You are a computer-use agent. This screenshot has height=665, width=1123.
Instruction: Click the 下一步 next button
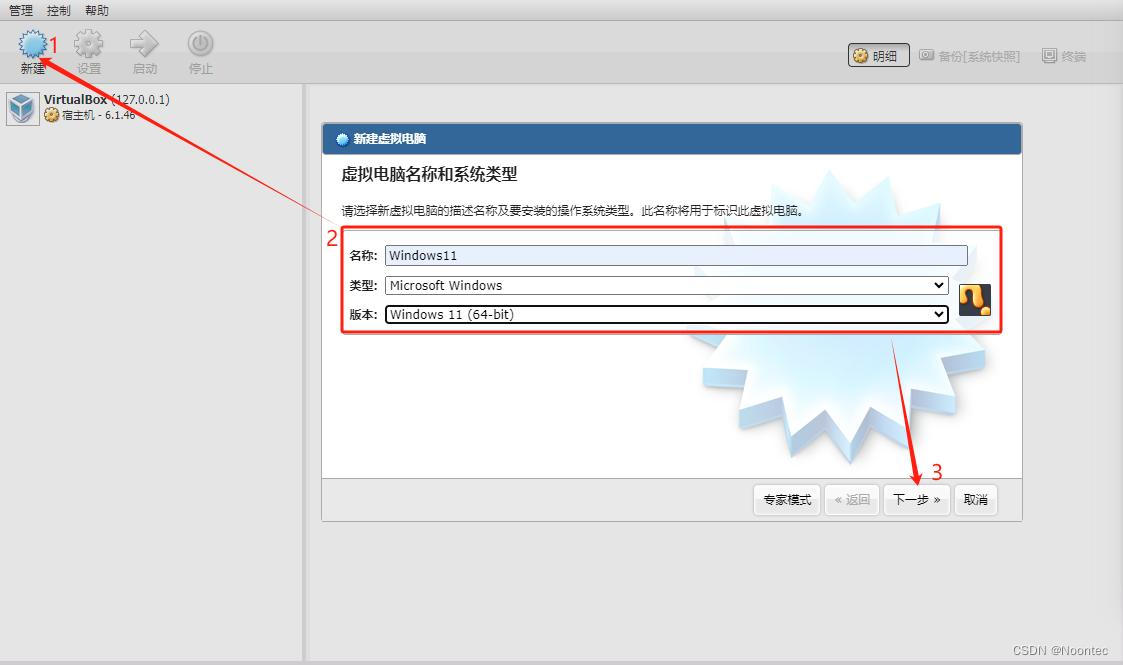917,500
